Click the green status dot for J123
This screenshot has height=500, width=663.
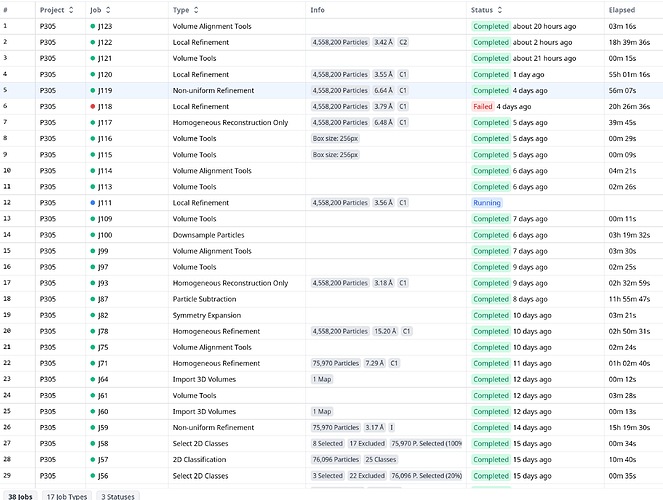pos(93,26)
